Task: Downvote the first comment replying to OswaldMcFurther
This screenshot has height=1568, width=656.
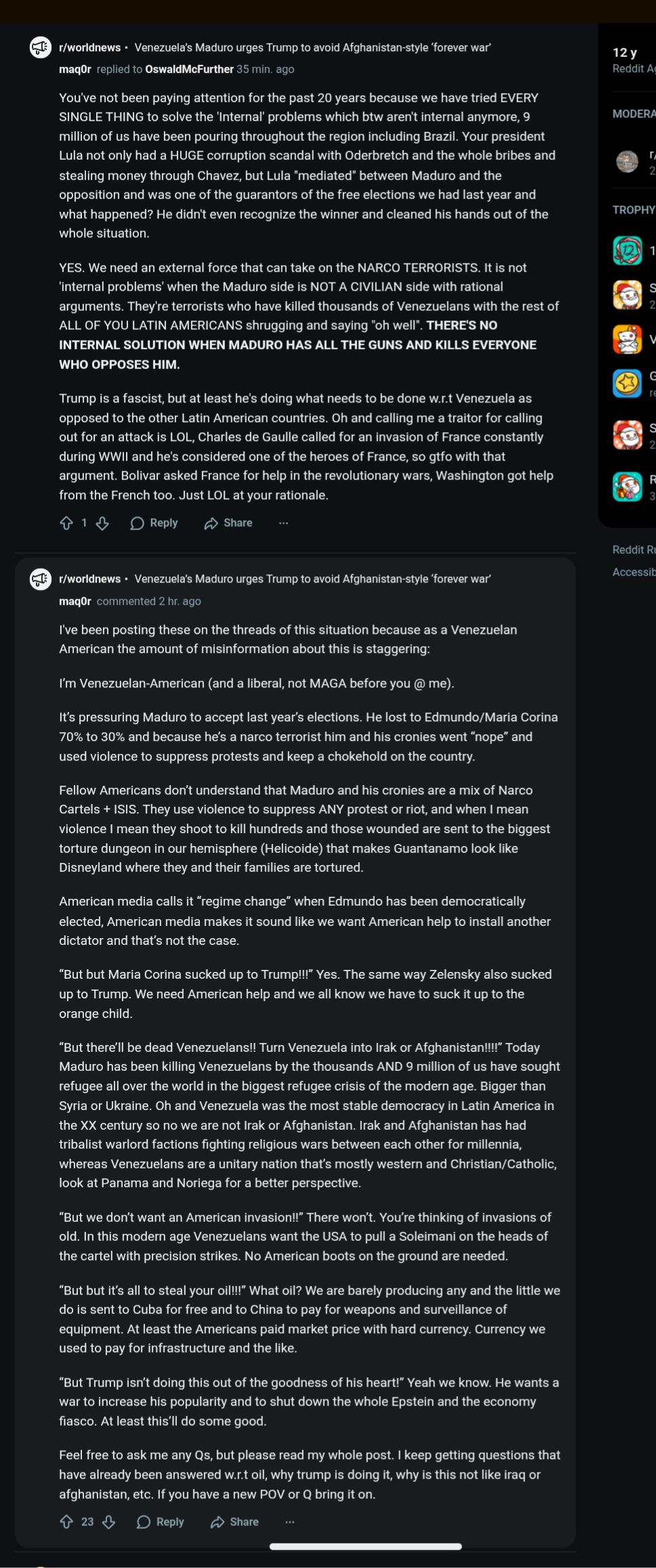Action: 102,523
